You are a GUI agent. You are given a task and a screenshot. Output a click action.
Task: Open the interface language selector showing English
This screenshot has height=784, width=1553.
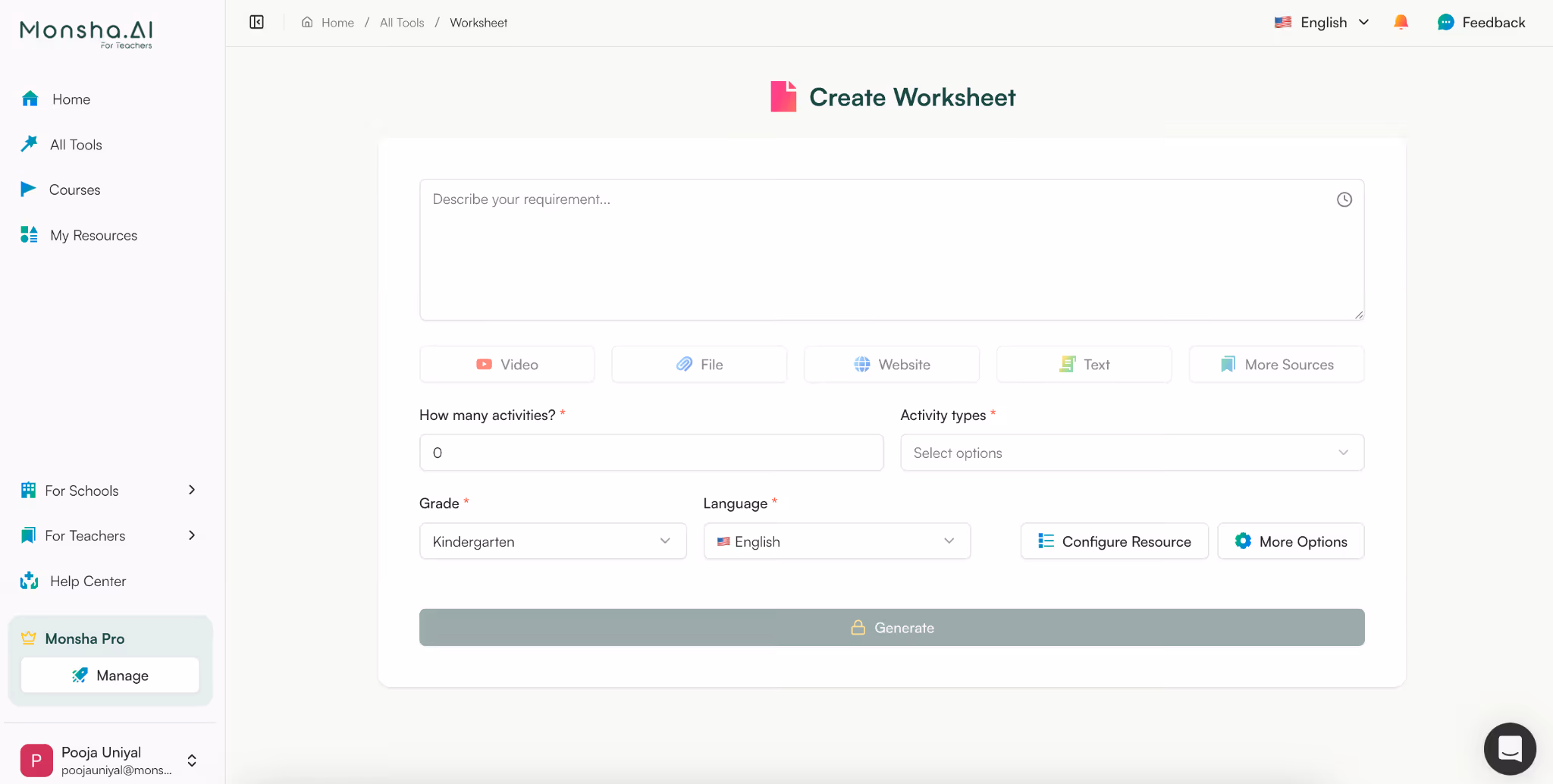[x=1320, y=22]
